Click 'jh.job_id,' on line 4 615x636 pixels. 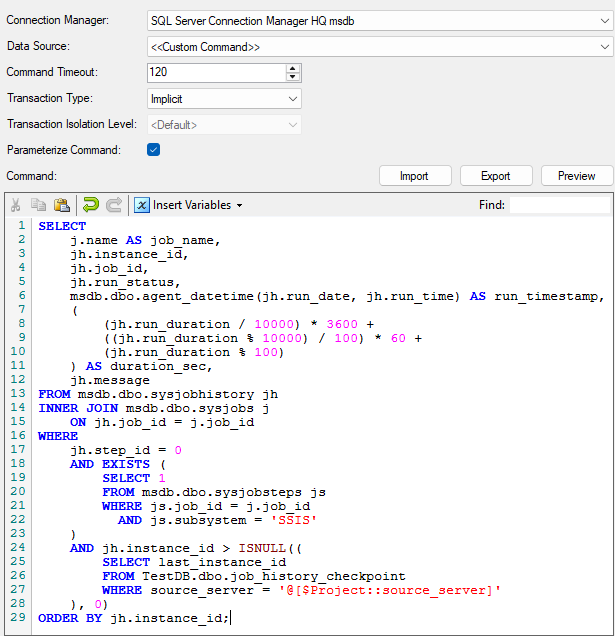(x=110, y=269)
